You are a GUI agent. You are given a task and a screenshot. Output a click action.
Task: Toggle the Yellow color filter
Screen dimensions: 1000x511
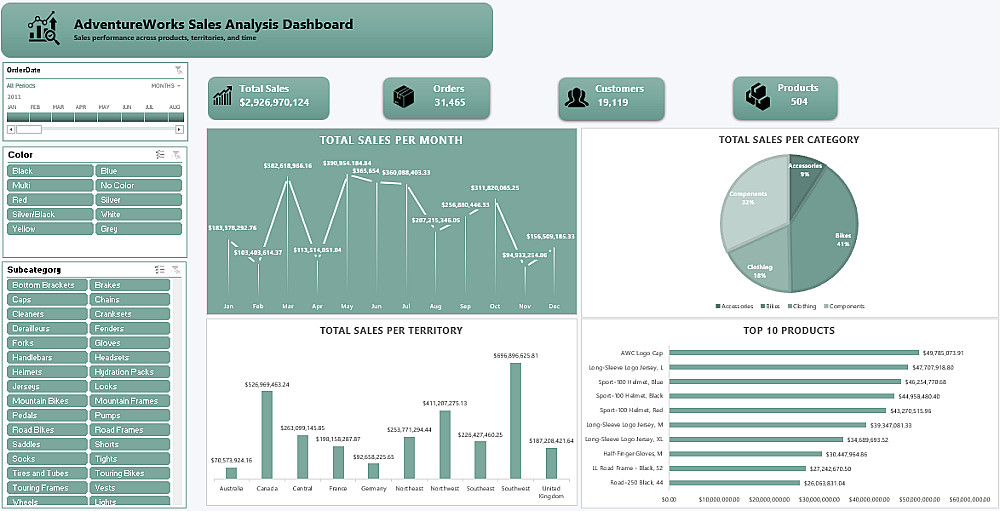pos(50,228)
